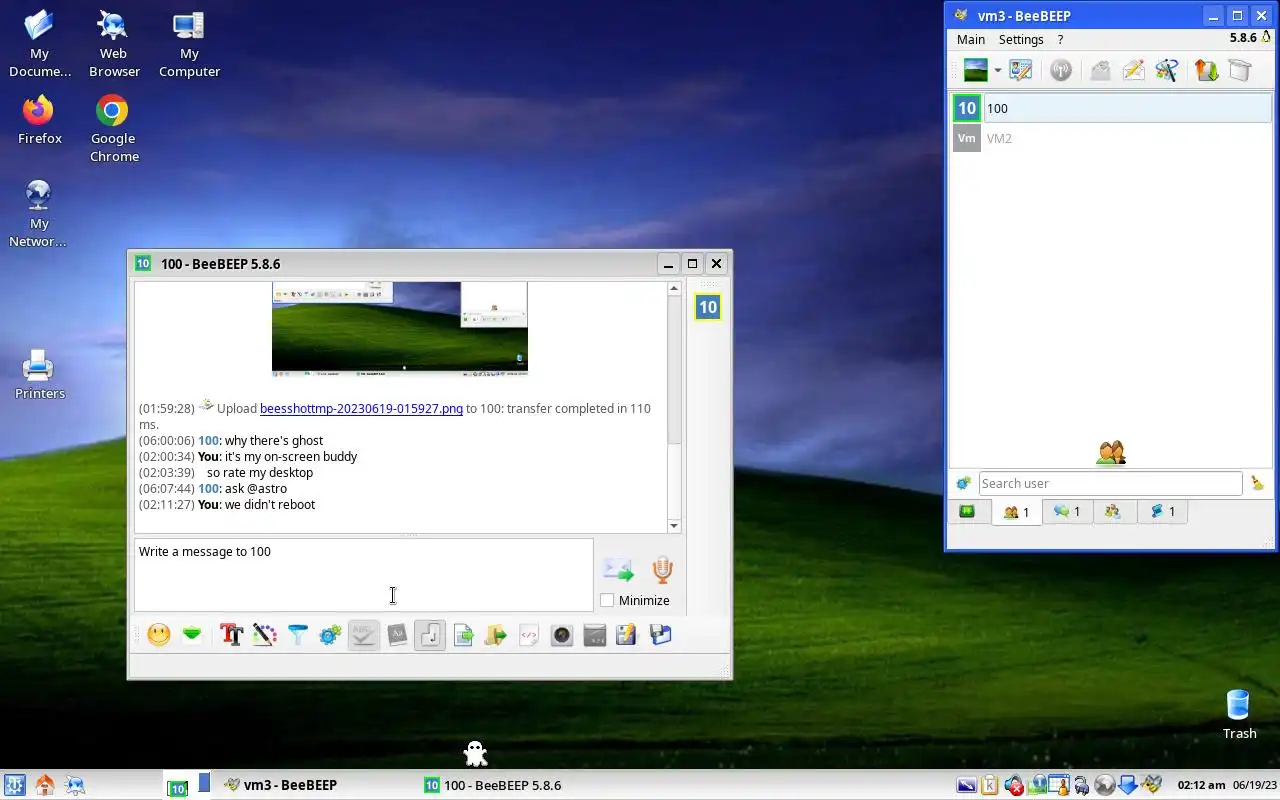This screenshot has height=800, width=1280.
Task: Enable the Minimize checkbox
Action: tap(607, 600)
